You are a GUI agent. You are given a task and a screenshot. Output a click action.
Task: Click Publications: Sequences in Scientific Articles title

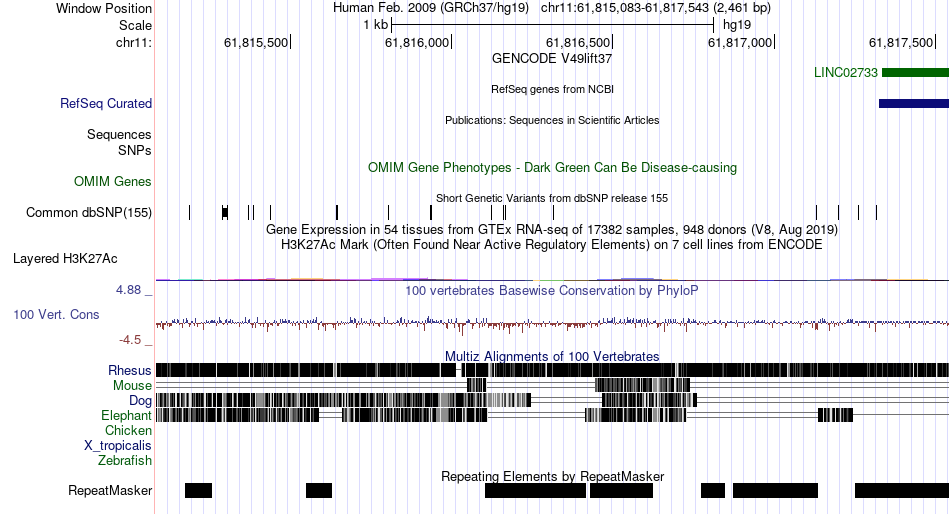(x=552, y=120)
